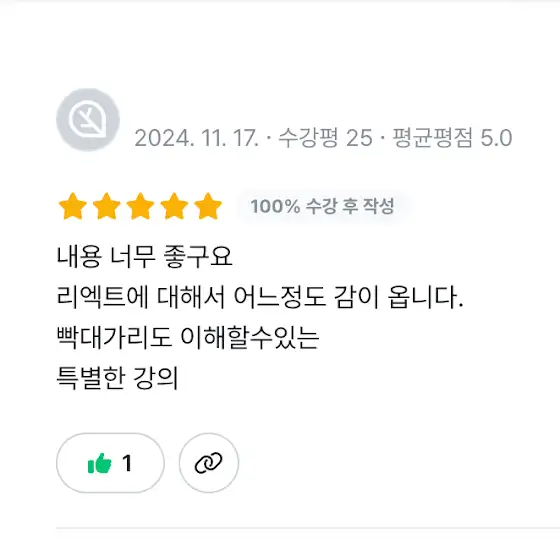Like the review using the thumbs-up button

coord(110,463)
